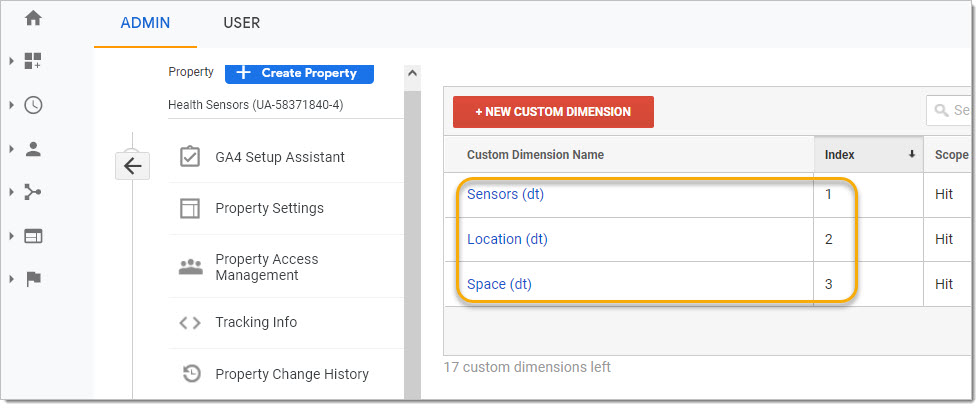Open the Audience person icon
The image size is (980, 408).
[33, 149]
